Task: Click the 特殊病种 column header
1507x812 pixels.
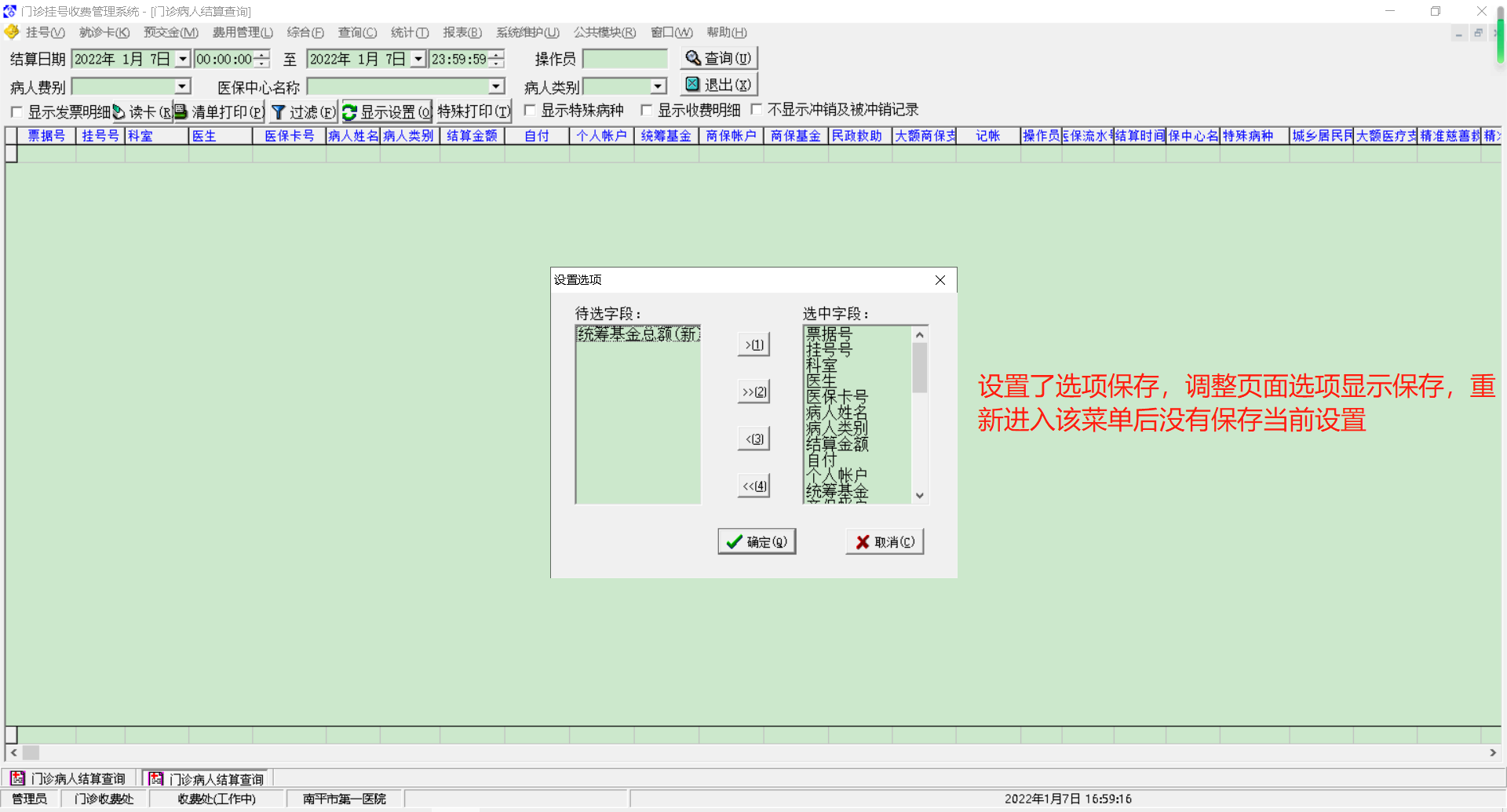Action: point(1254,136)
